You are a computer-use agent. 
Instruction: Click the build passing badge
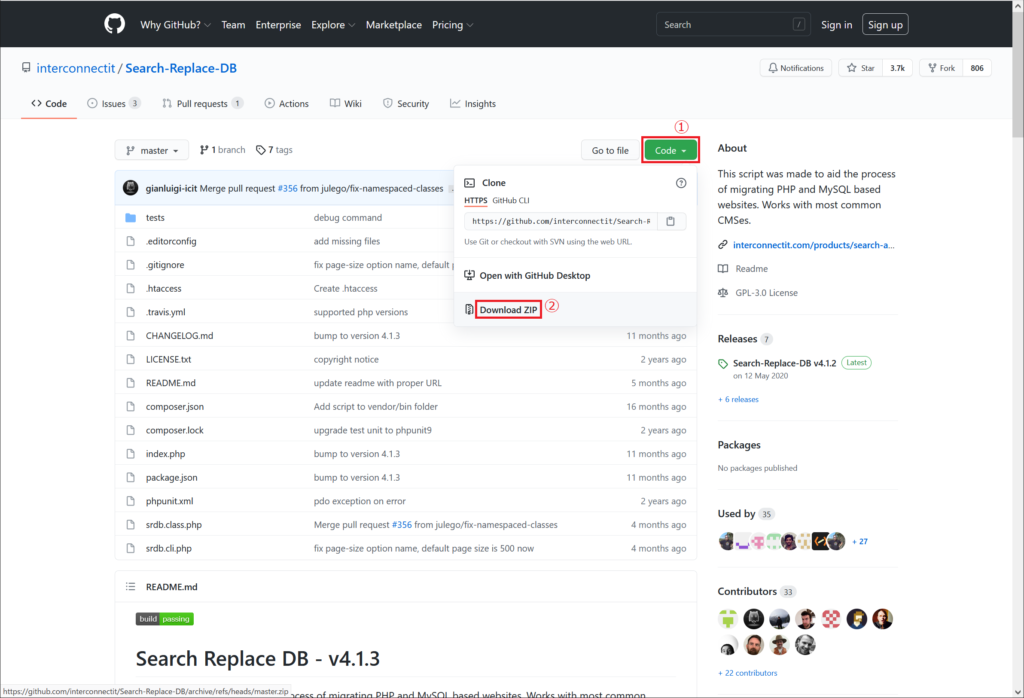point(165,619)
